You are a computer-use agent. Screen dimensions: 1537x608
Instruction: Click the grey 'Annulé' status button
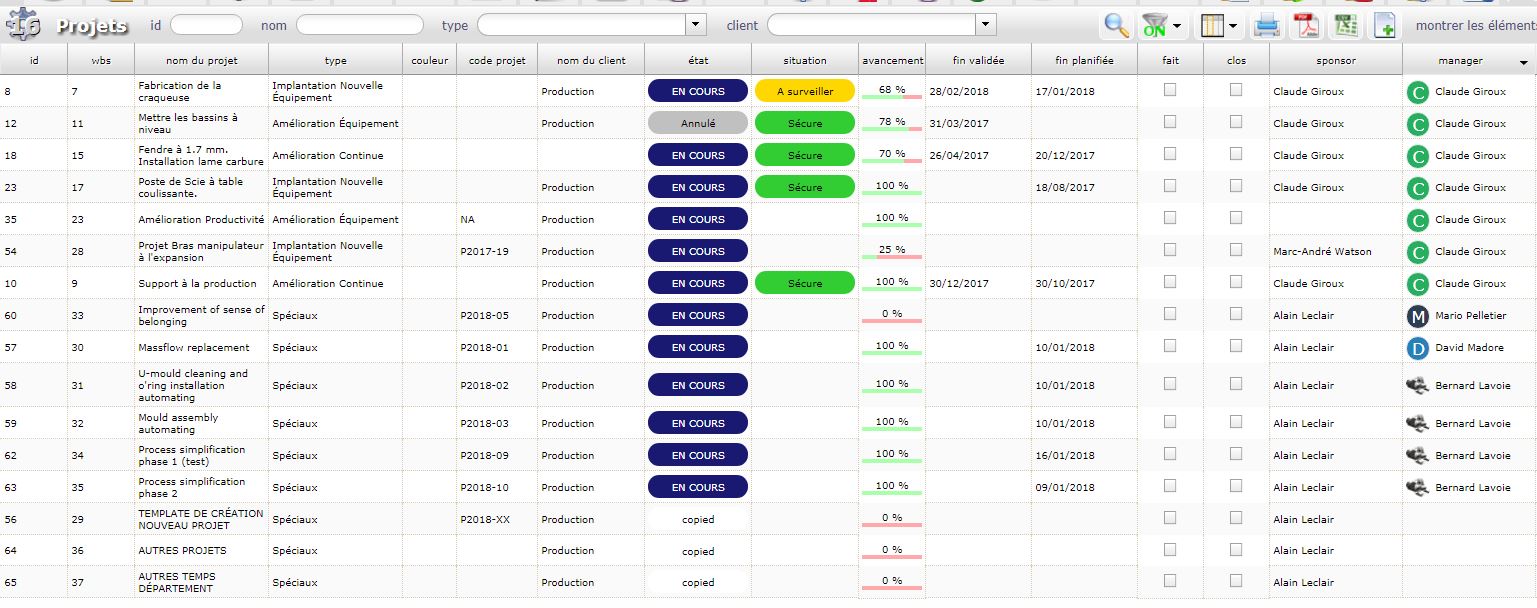tap(698, 123)
